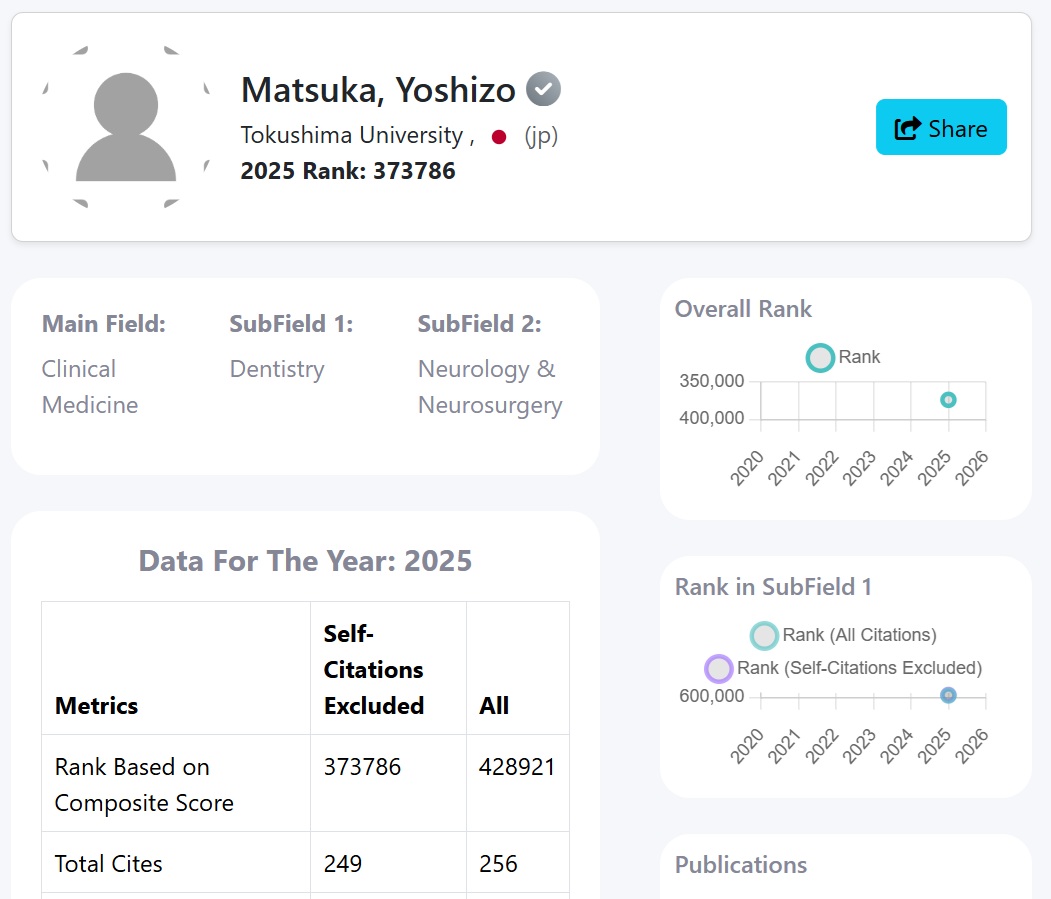
Task: Click the Tokushima University affiliation text
Action: click(351, 135)
